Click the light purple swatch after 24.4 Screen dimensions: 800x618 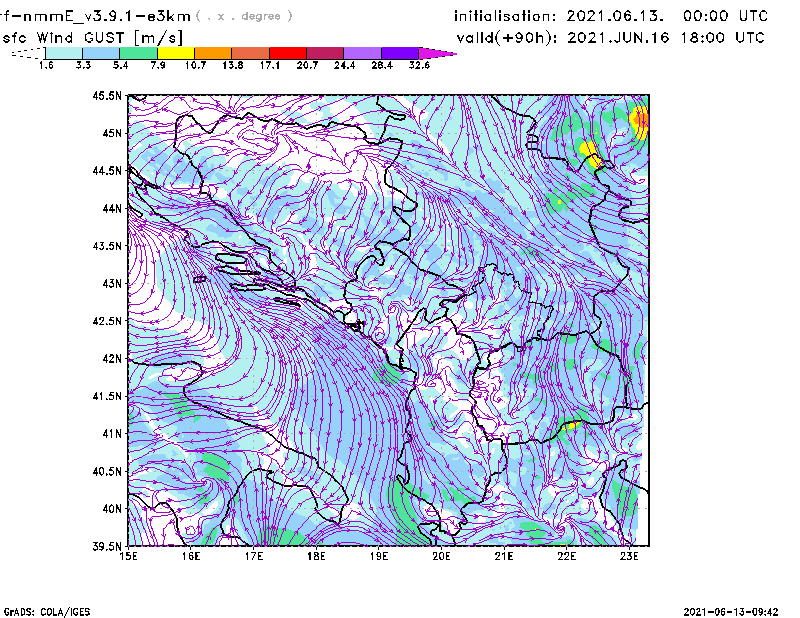(x=363, y=53)
